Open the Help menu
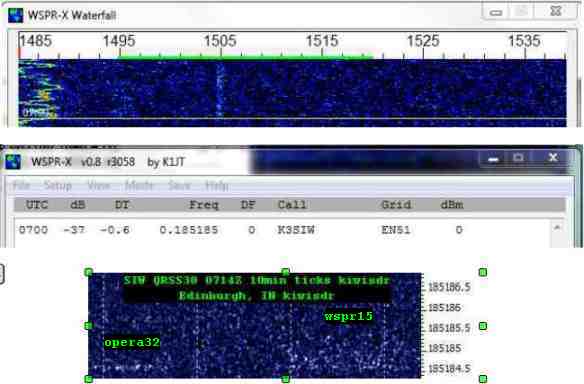This screenshot has width=584, height=384. (216, 185)
